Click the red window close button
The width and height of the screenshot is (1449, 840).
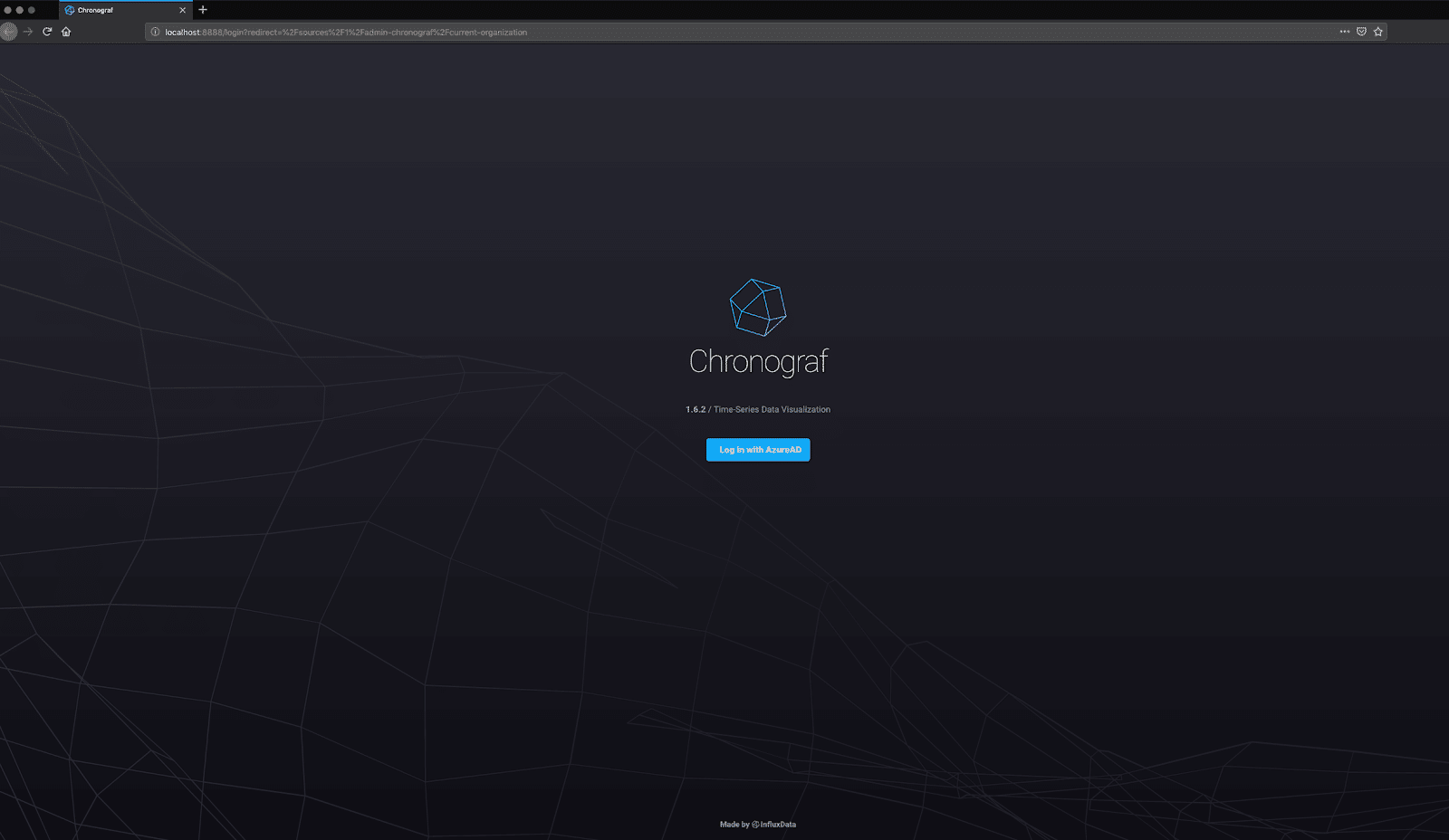pos(8,10)
